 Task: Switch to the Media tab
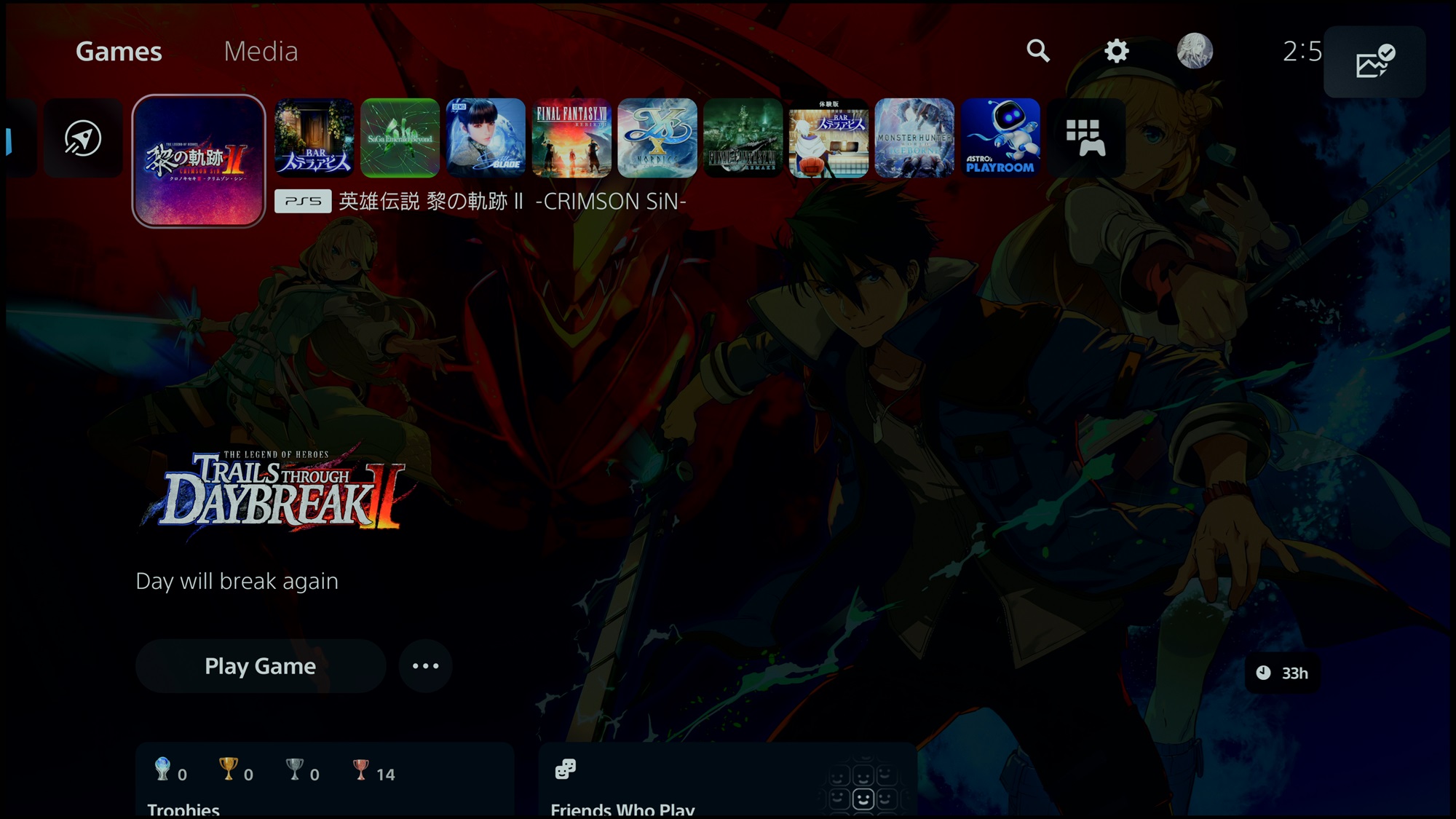click(261, 51)
